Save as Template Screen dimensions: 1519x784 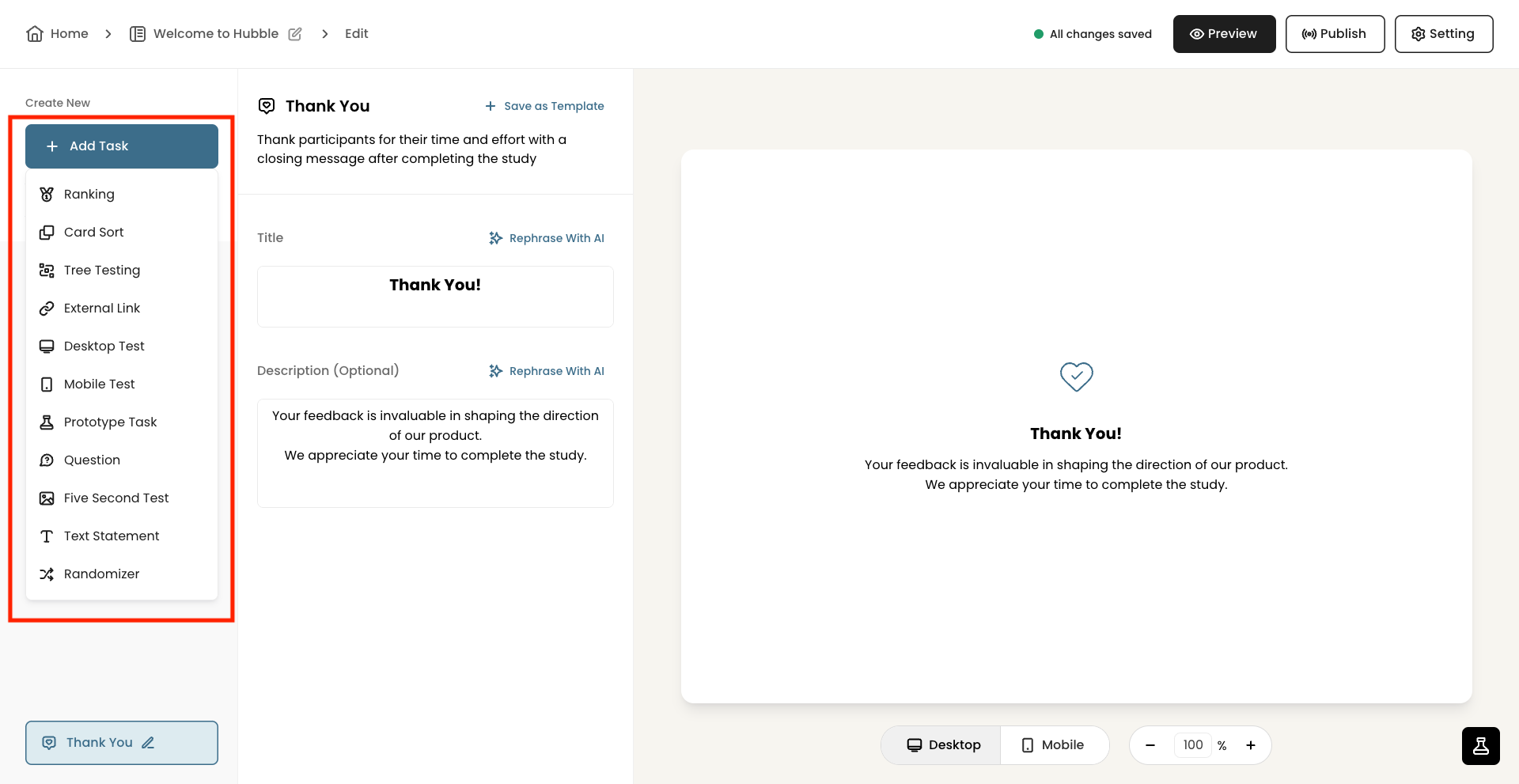coord(544,106)
